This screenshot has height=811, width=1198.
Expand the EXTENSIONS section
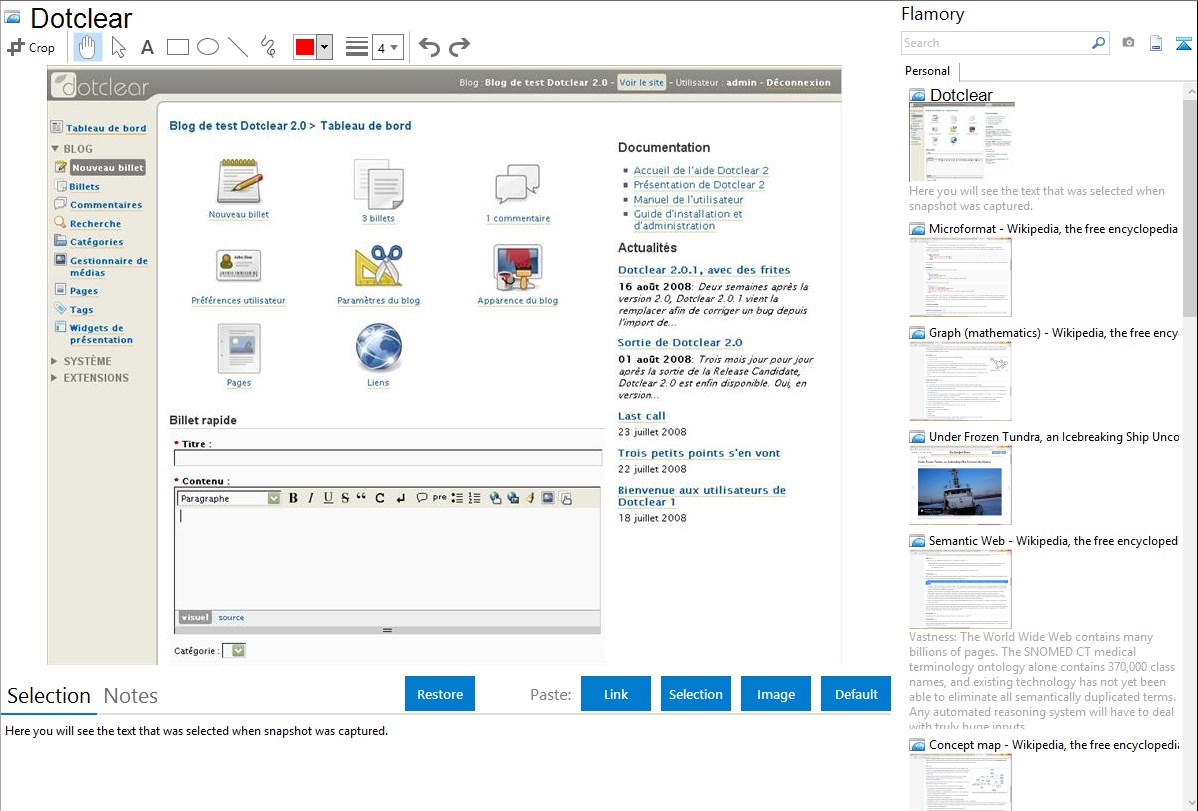coord(54,378)
